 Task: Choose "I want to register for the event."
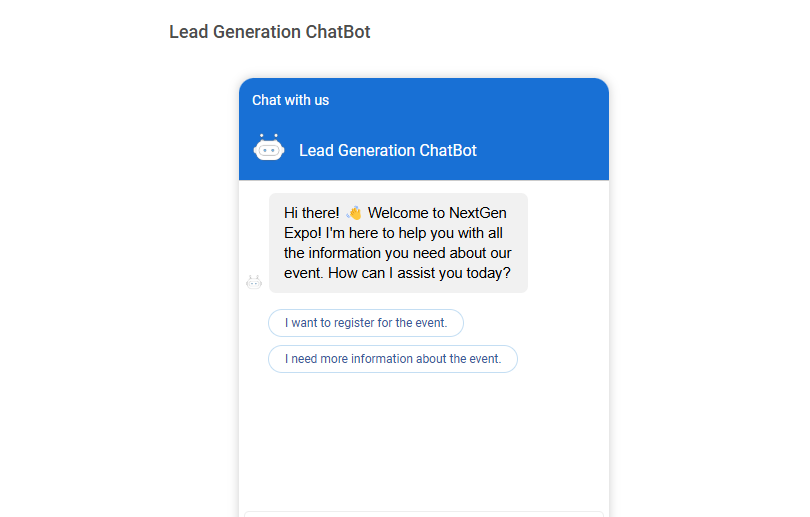click(366, 323)
